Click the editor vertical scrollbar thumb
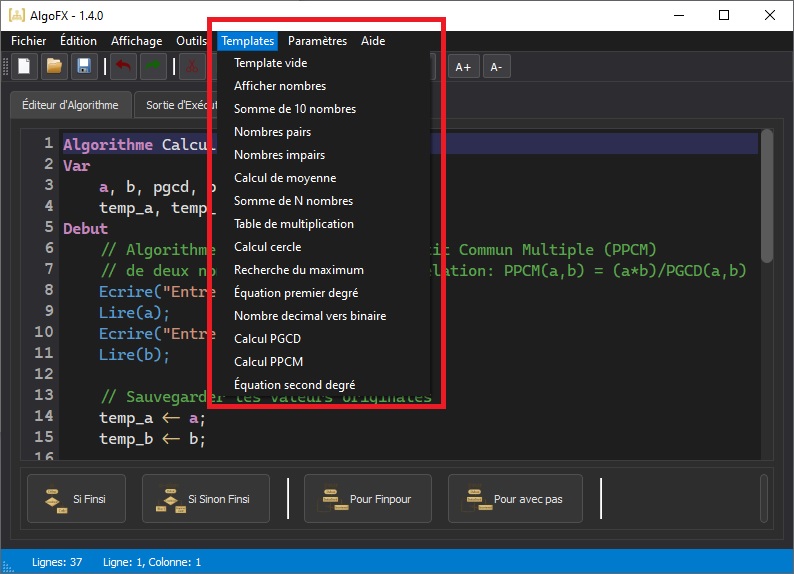Screen dimensions: 794x574 [x=767, y=196]
